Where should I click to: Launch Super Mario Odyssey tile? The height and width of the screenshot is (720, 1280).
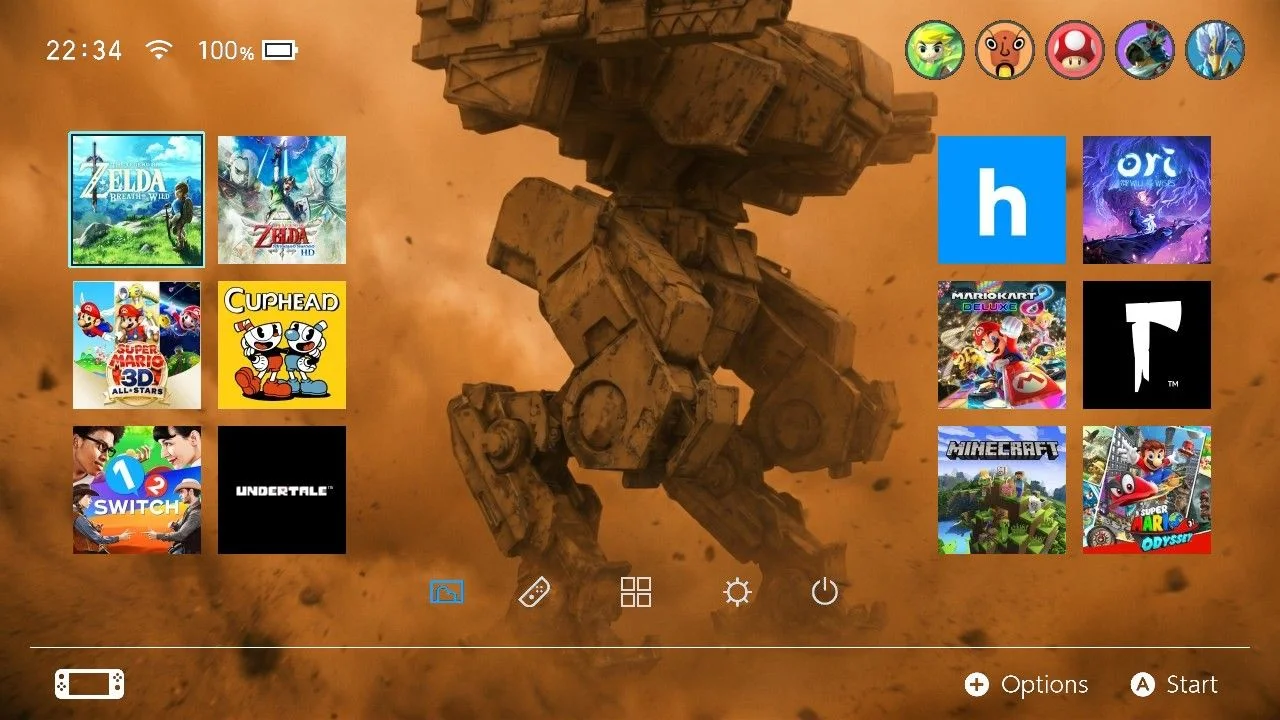tap(1147, 490)
